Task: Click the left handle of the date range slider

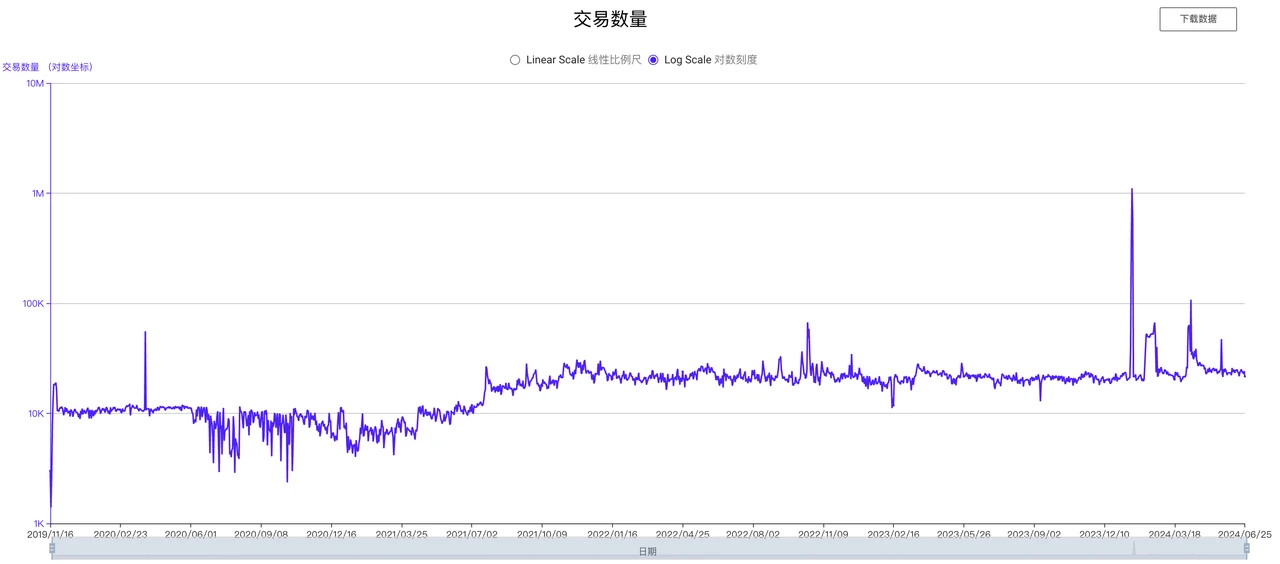Action: point(52,548)
